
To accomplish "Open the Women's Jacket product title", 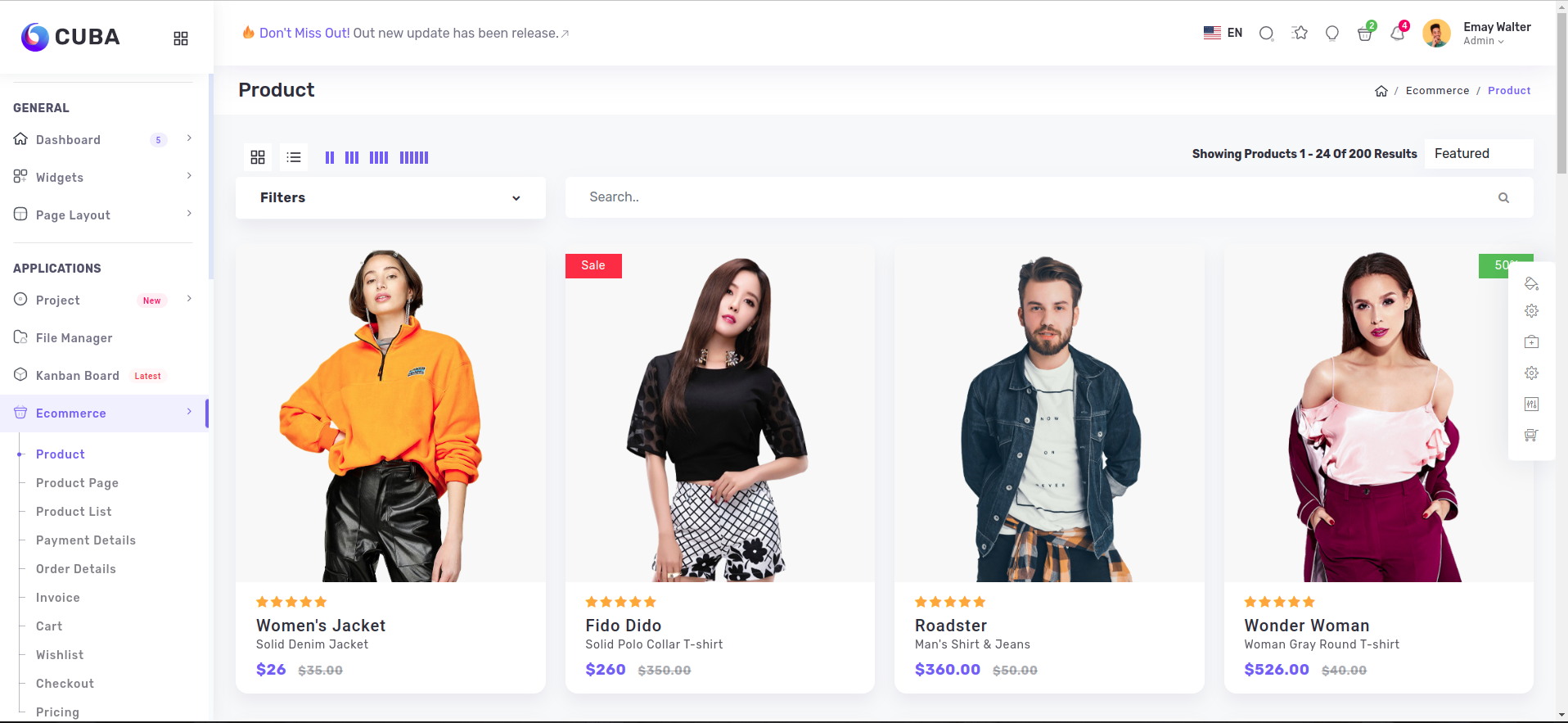I will click(321, 626).
